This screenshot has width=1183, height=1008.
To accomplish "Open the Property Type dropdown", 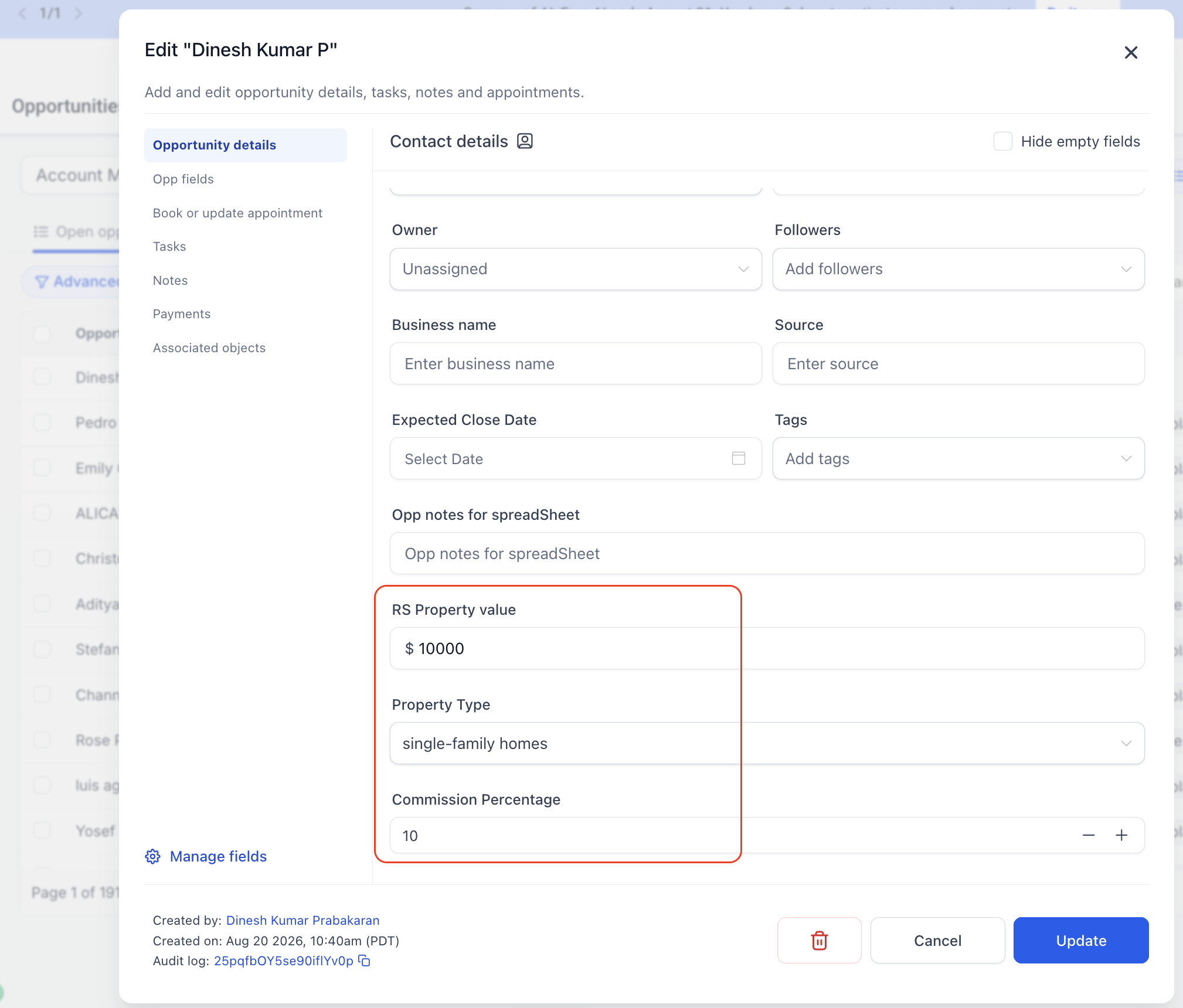I will (x=767, y=743).
